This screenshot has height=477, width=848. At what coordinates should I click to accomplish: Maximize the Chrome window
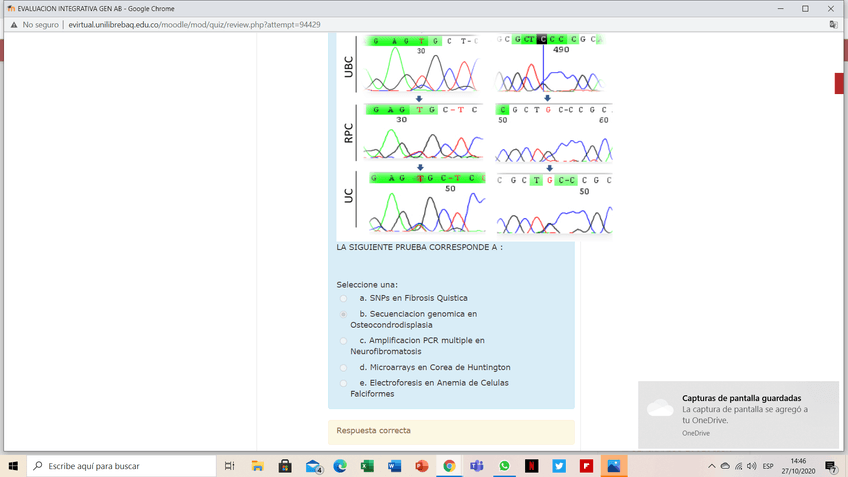(805, 9)
